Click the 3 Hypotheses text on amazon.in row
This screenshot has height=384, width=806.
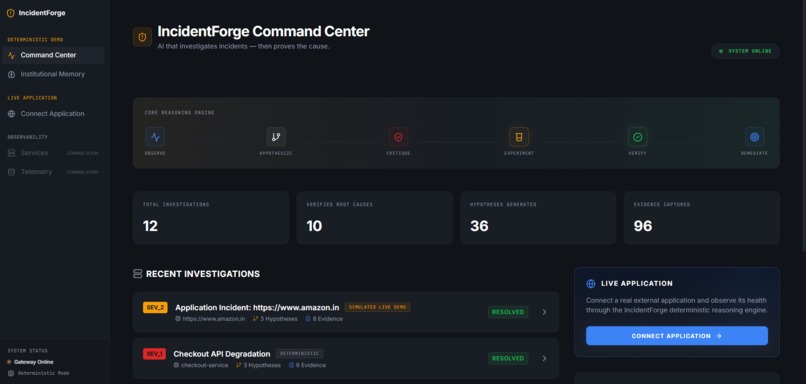(x=279, y=319)
